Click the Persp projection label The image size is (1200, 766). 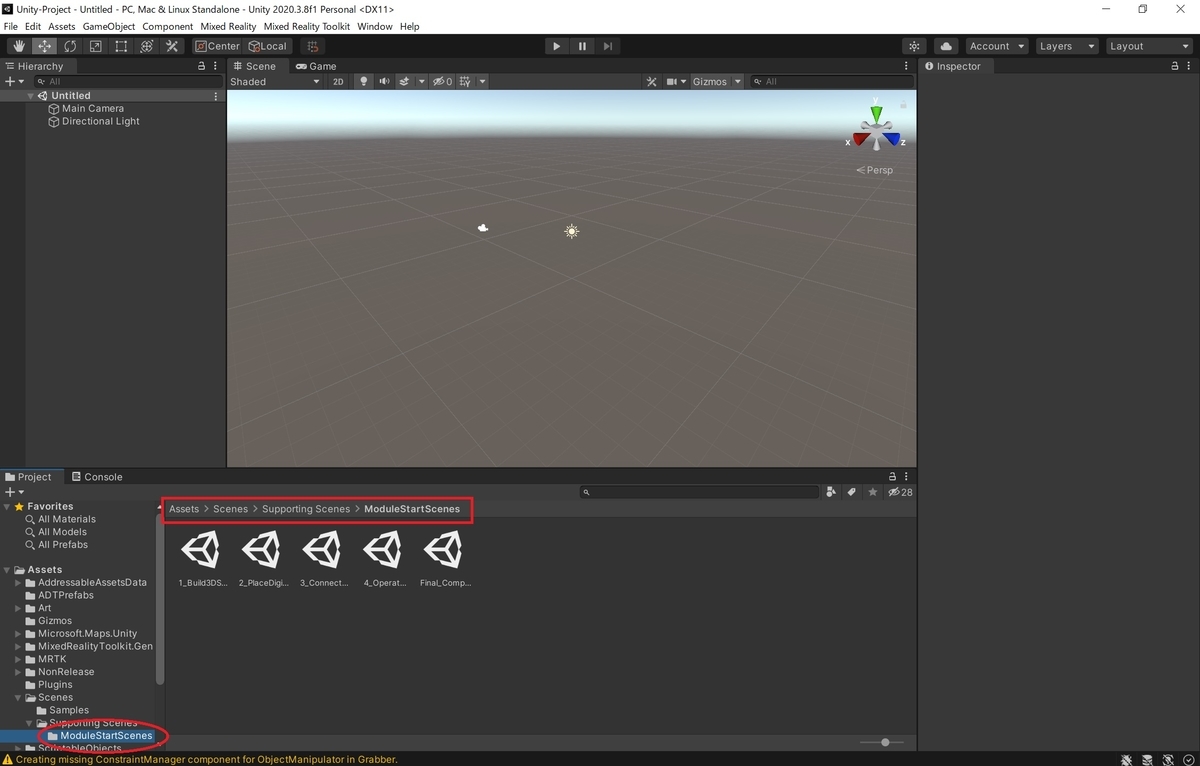pos(875,170)
